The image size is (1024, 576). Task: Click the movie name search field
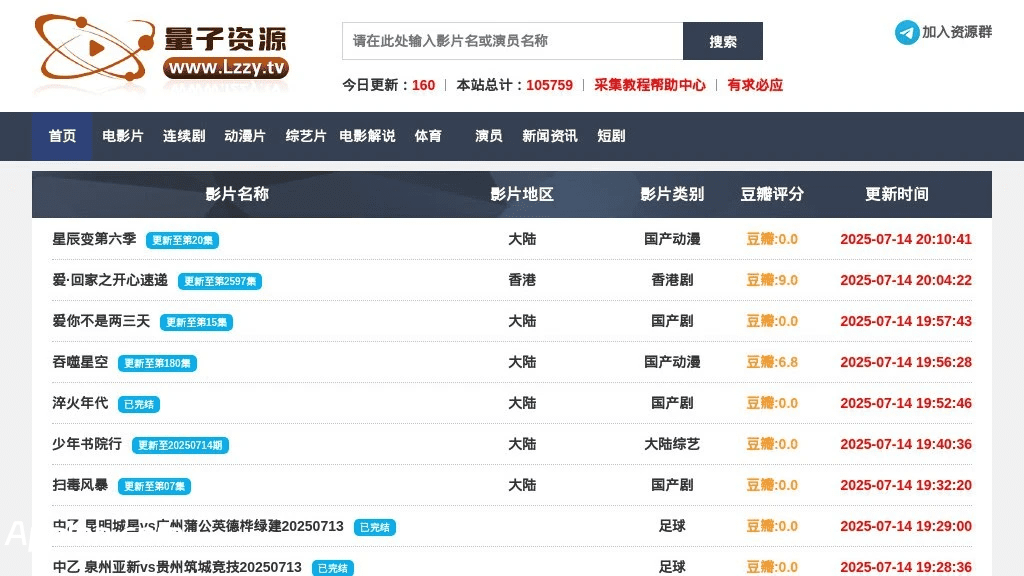point(513,41)
